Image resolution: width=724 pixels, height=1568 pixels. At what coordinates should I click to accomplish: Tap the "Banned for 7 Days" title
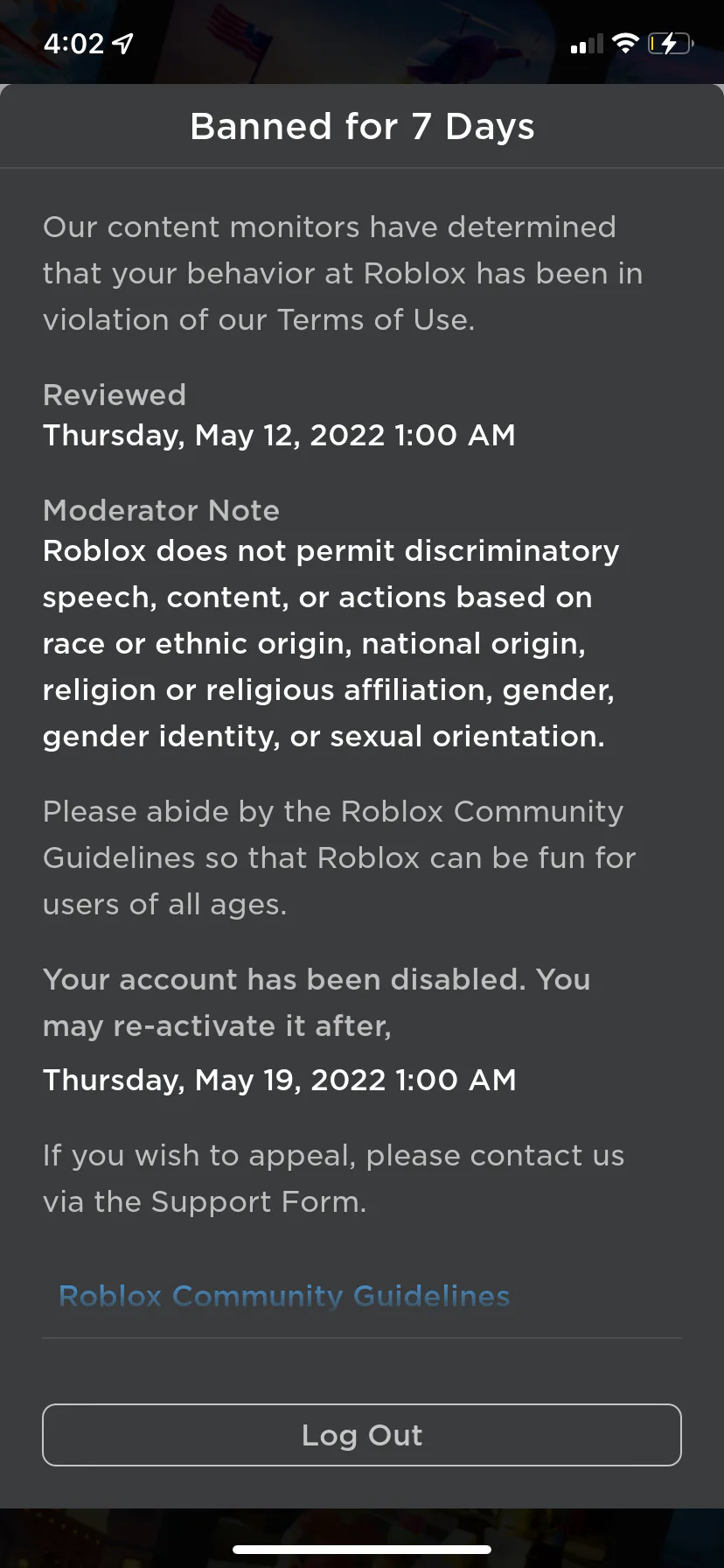coord(362,127)
